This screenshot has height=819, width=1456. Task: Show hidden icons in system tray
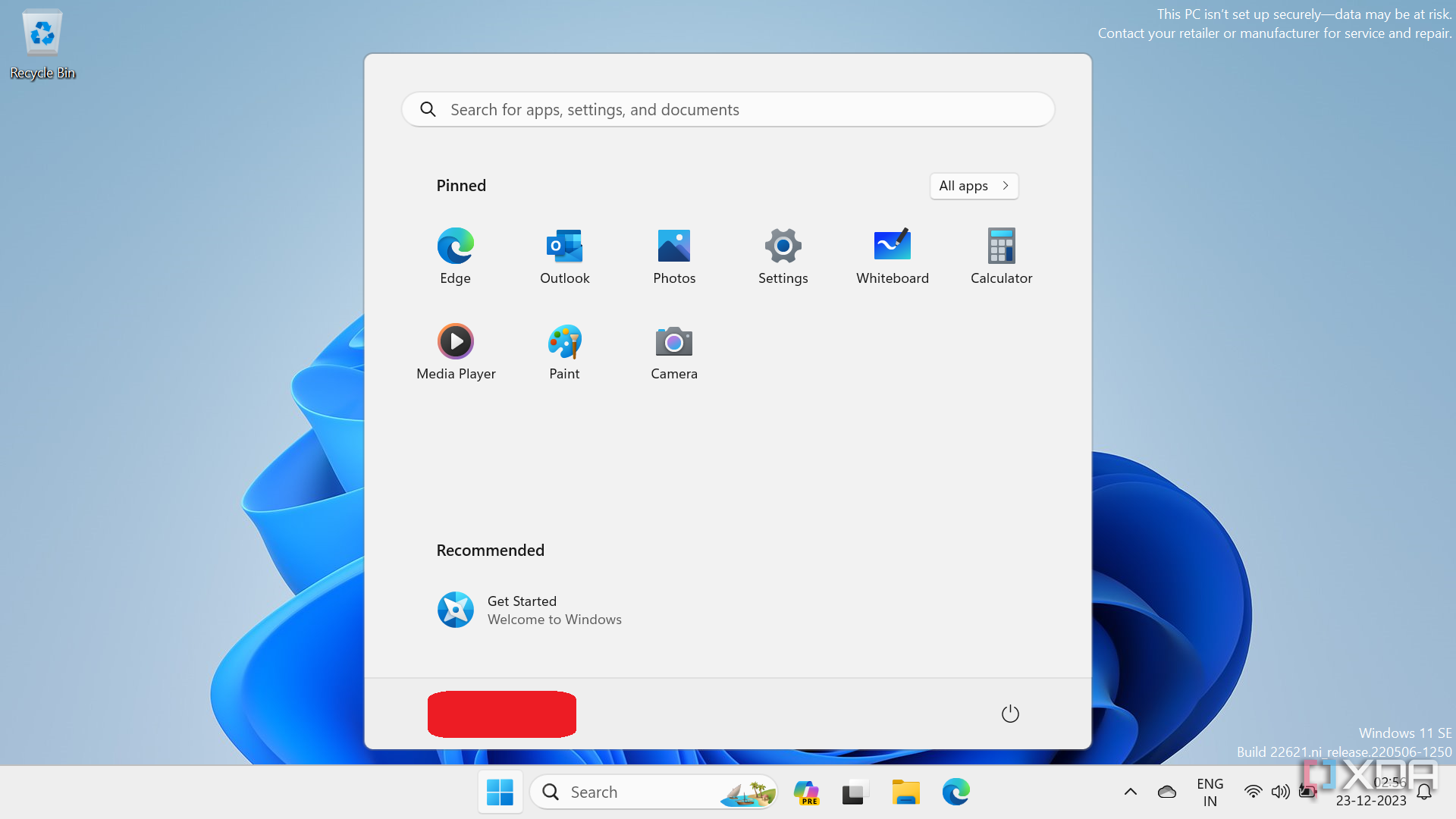point(1130,792)
